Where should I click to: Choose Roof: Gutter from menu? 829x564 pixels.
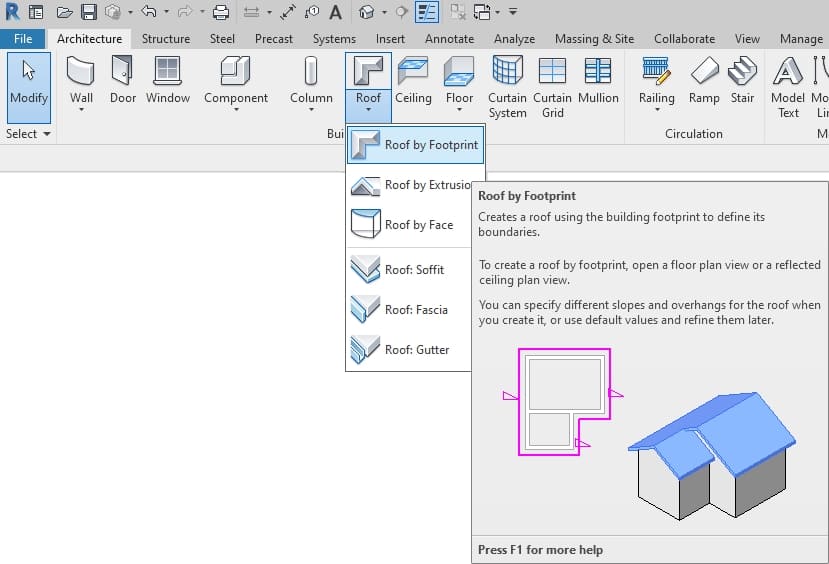click(409, 350)
